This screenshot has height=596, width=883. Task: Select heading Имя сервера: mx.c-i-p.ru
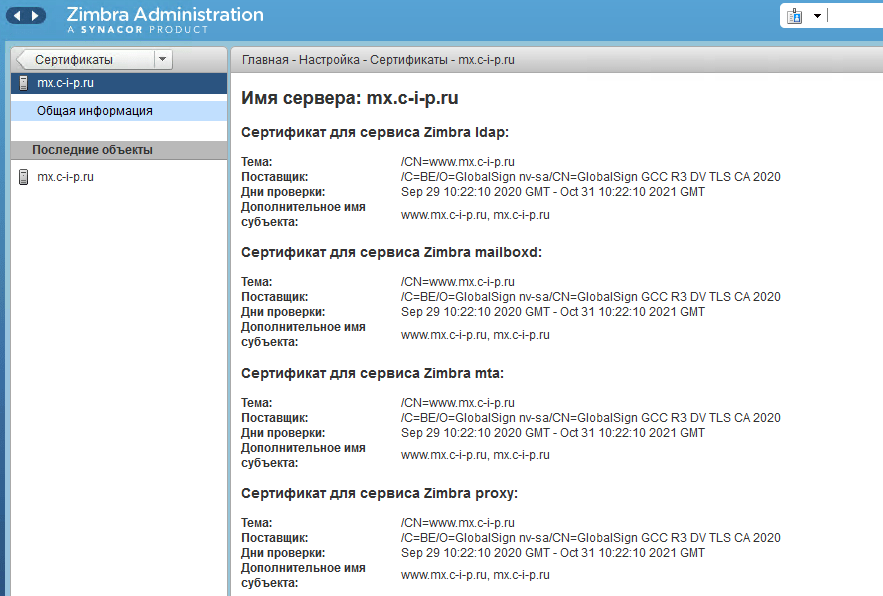(350, 98)
